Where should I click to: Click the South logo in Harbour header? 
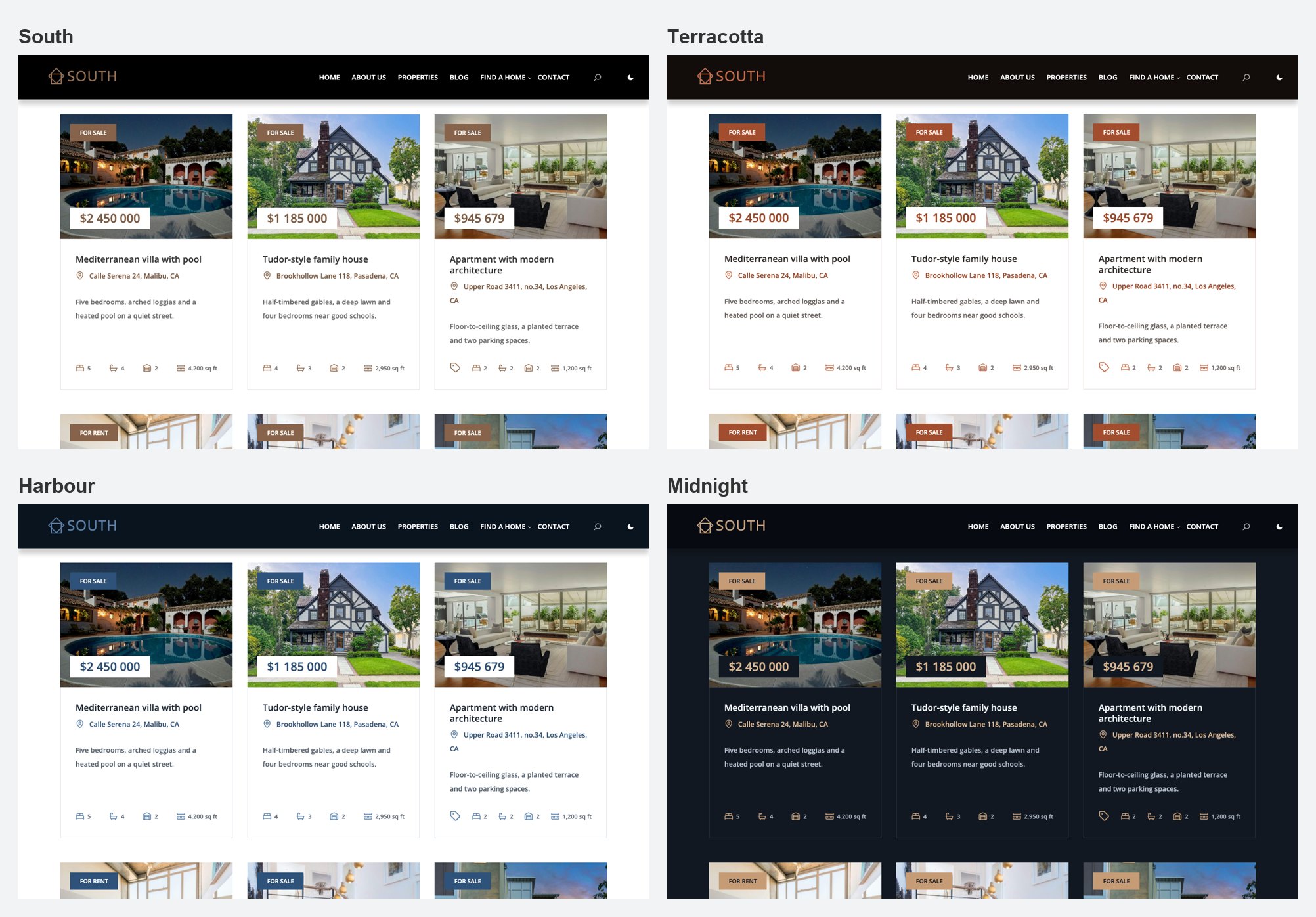click(83, 526)
